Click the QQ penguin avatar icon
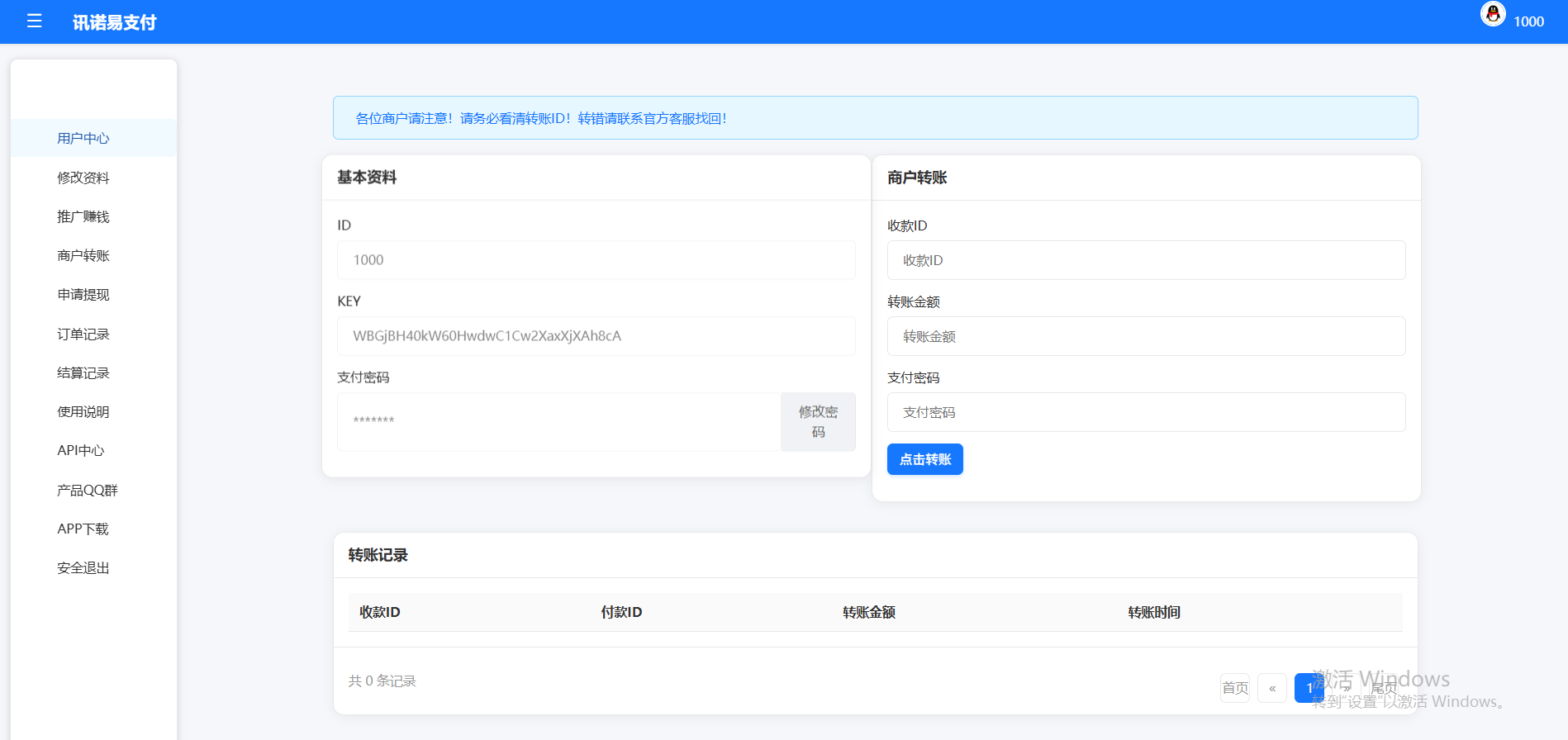Image resolution: width=1568 pixels, height=740 pixels. 1493,14
